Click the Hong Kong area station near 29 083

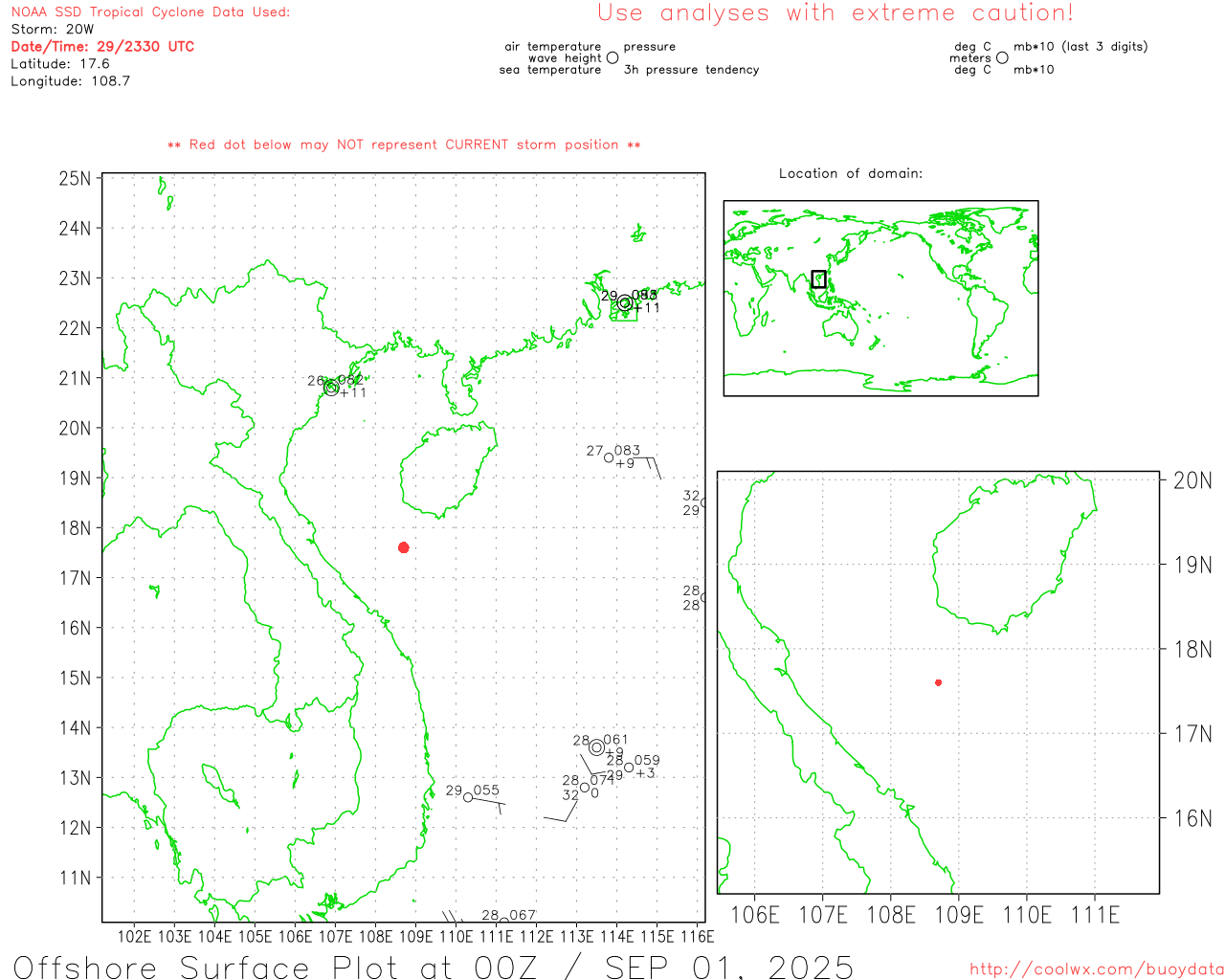(625, 303)
